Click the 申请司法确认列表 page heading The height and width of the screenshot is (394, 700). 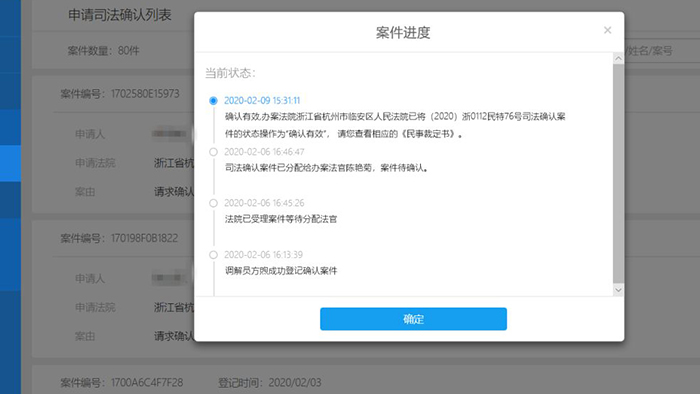(x=120, y=15)
